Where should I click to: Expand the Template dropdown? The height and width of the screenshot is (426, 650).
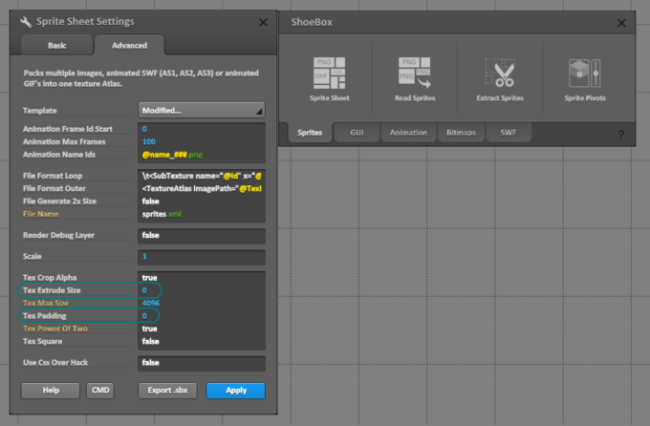pyautogui.click(x=201, y=110)
